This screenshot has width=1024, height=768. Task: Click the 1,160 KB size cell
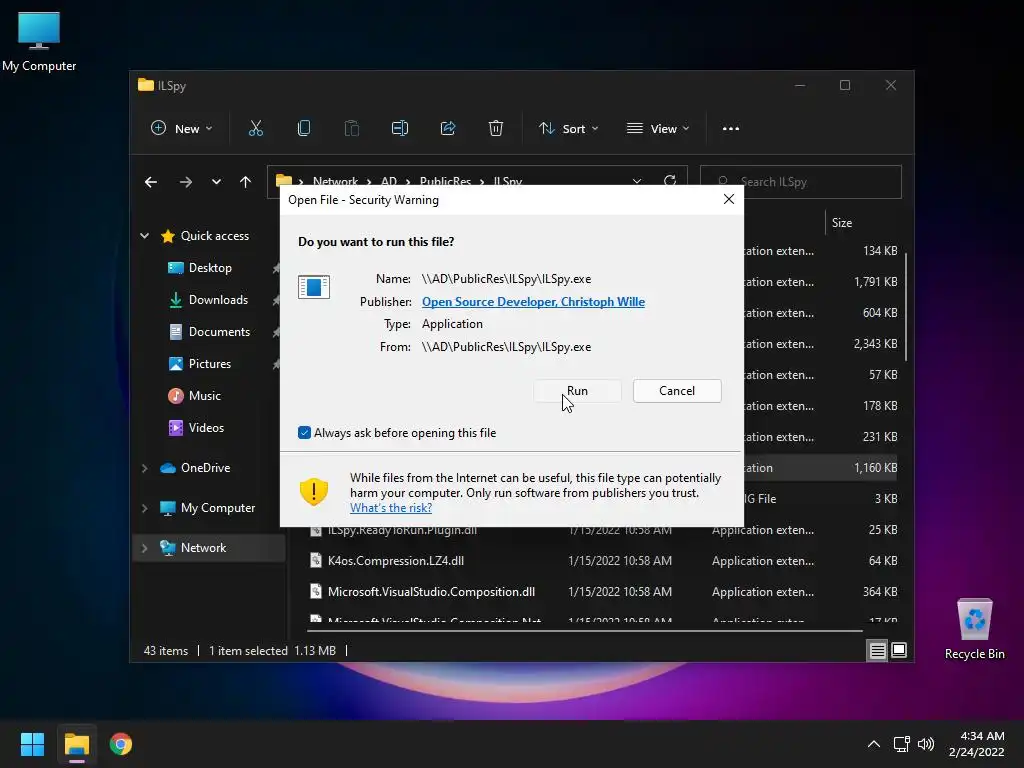point(875,468)
